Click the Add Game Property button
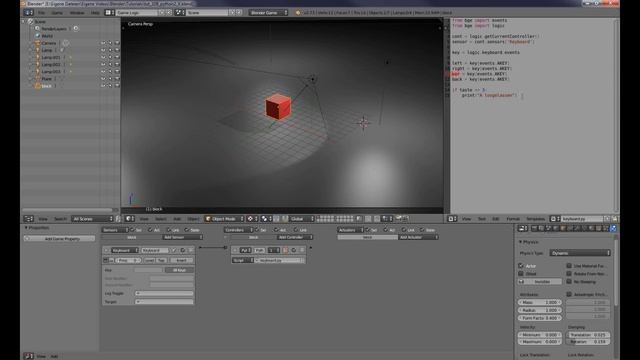 pos(60,238)
